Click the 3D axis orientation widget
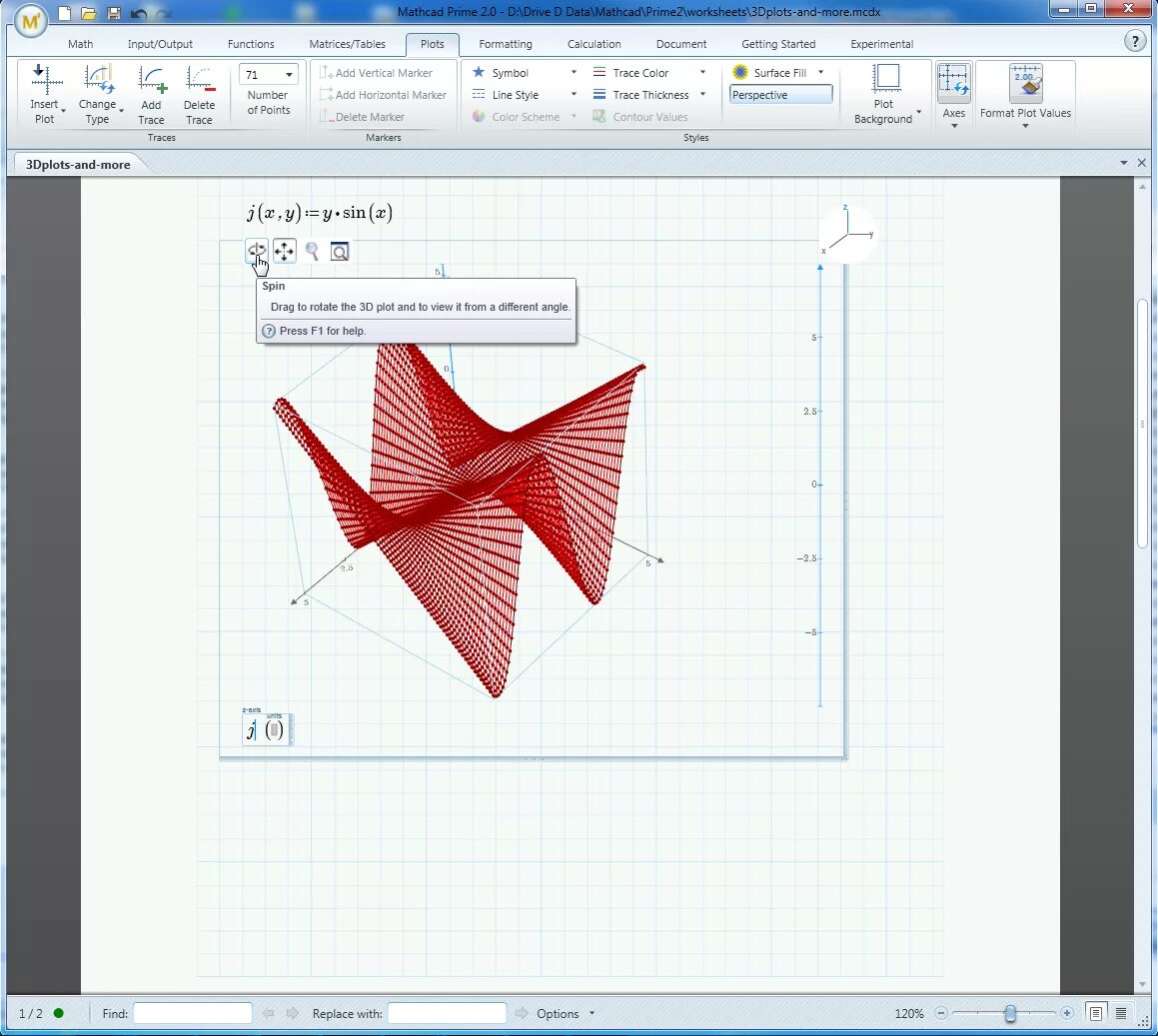The height and width of the screenshot is (1036, 1158). (x=847, y=233)
